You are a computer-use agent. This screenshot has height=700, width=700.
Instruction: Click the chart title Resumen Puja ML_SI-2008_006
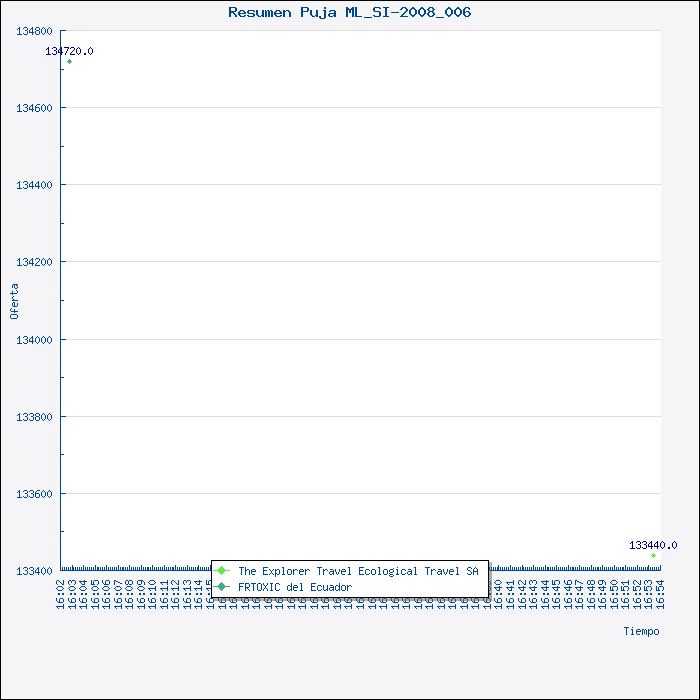[x=349, y=13]
